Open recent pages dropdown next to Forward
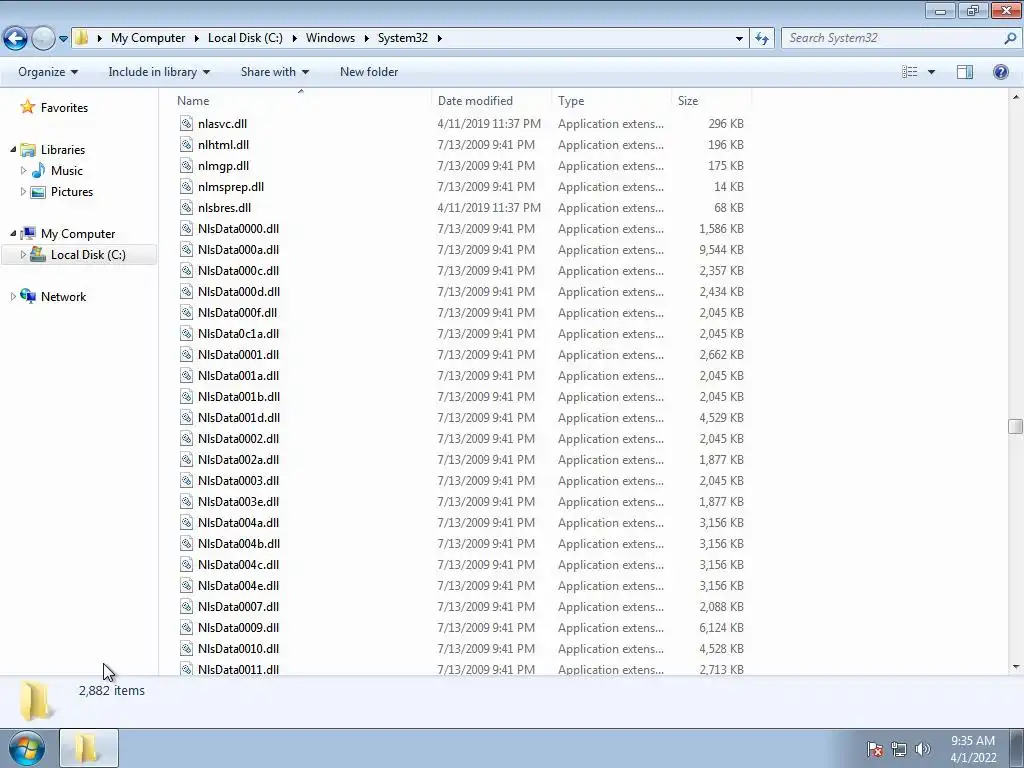 click(63, 39)
